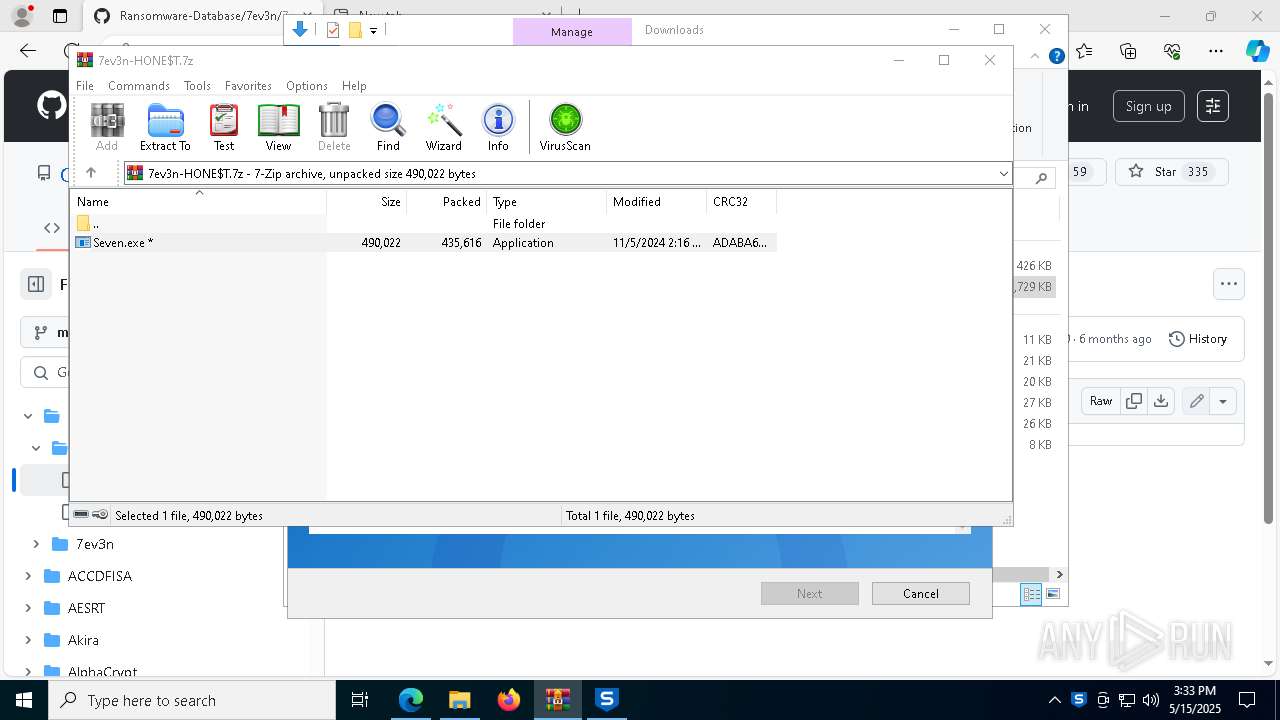Open archive Info icon
Screen dimensions: 1280x720
pyautogui.click(x=498, y=127)
